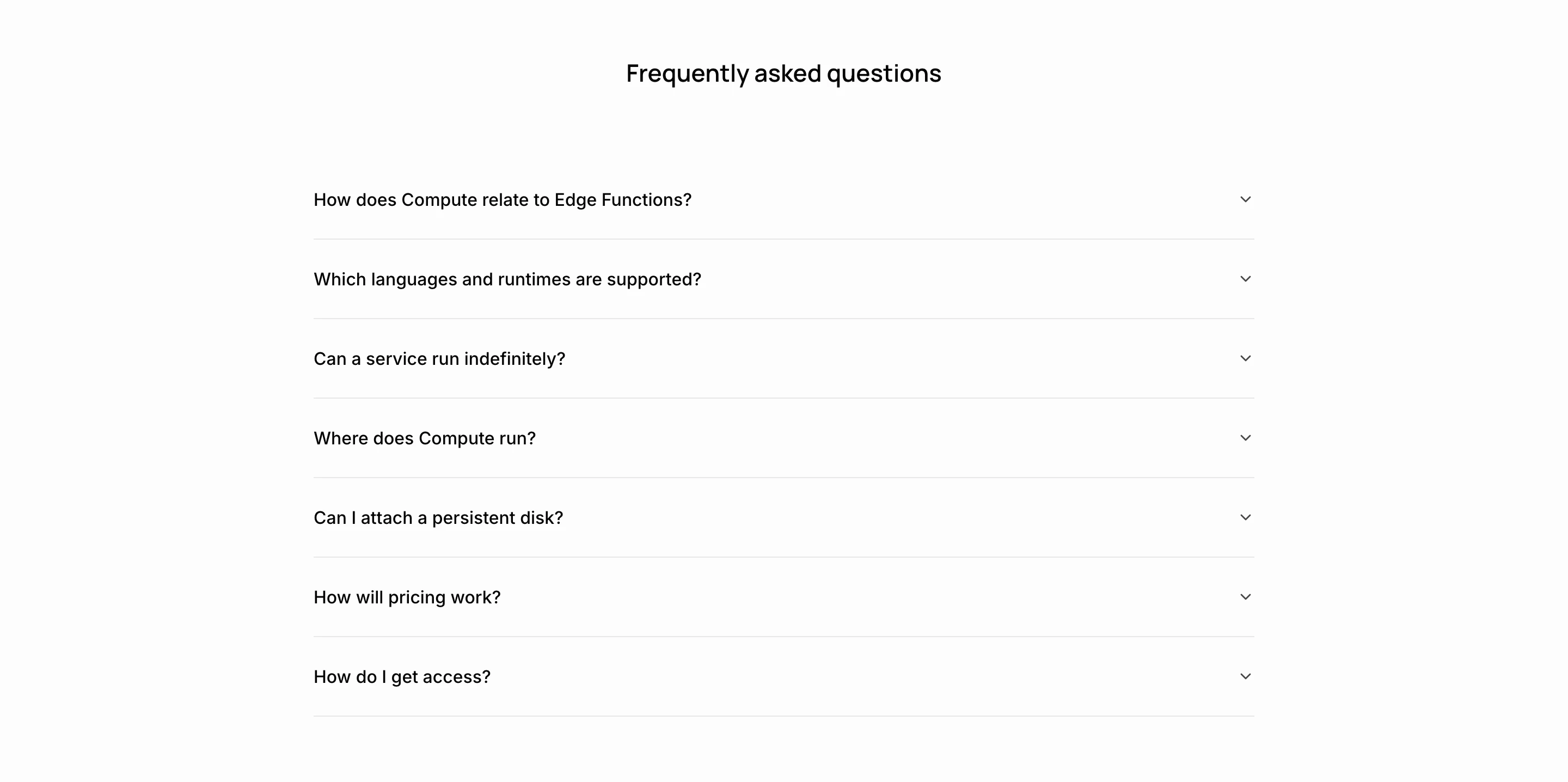Click the word 'pricing' in the FAQ list
Image resolution: width=1568 pixels, height=782 pixels.
(x=416, y=598)
